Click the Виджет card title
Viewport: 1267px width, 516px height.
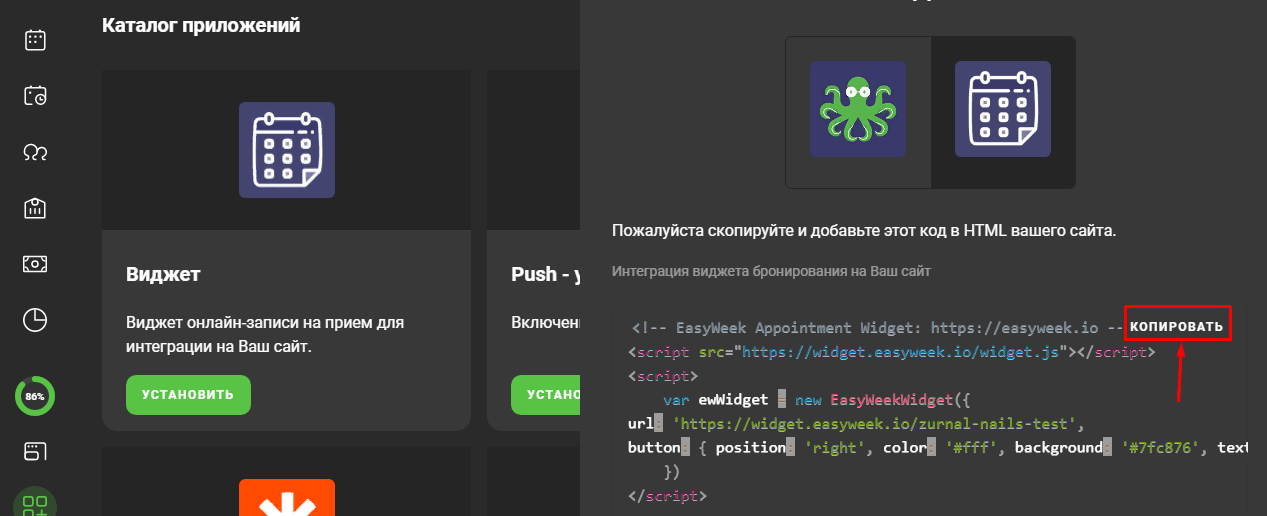tap(164, 275)
